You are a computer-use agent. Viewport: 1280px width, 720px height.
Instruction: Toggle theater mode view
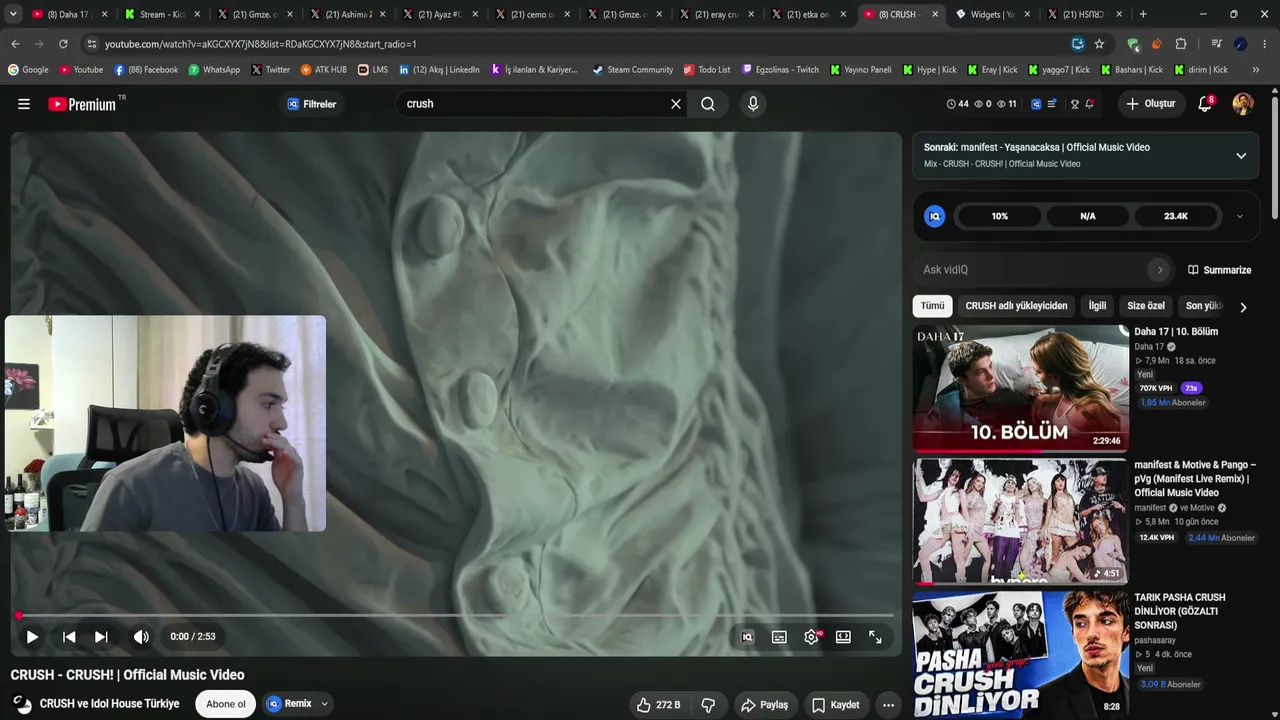pos(843,637)
